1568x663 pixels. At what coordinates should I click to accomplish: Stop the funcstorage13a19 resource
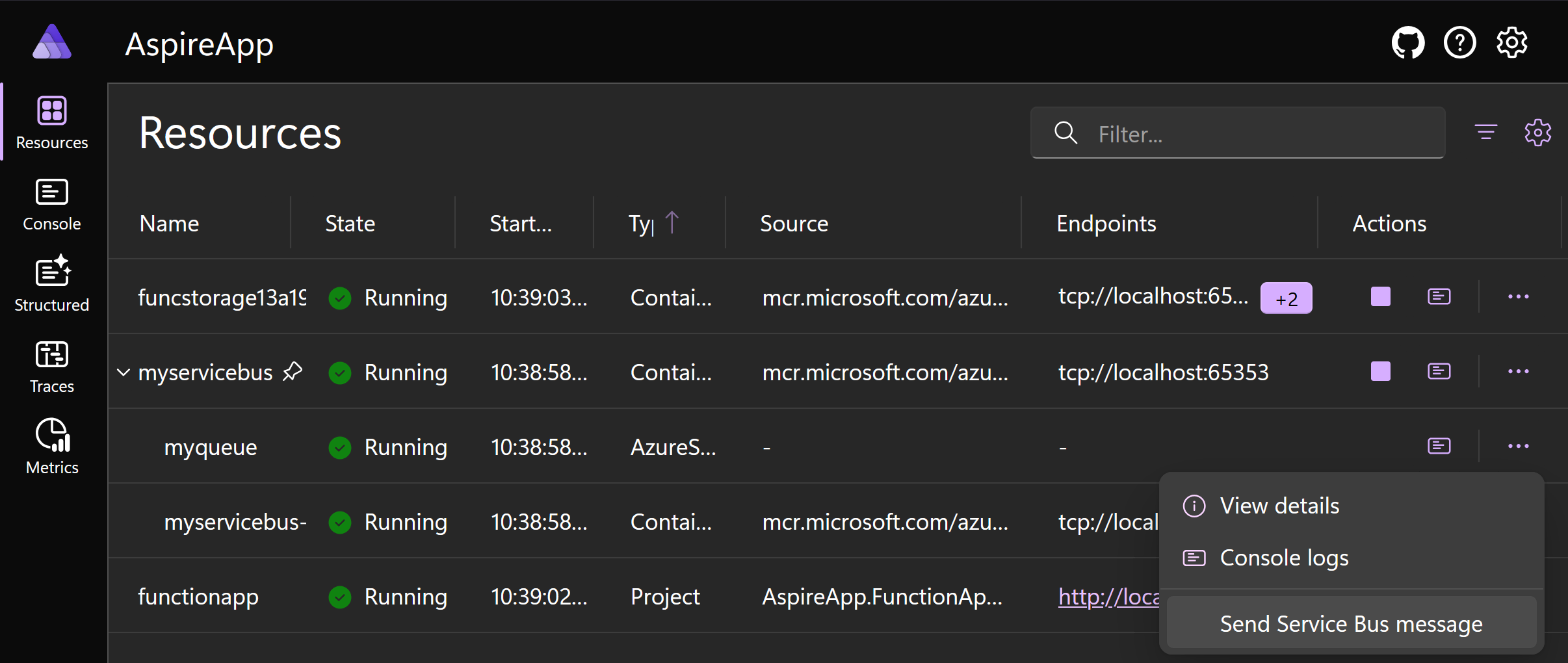1380,297
